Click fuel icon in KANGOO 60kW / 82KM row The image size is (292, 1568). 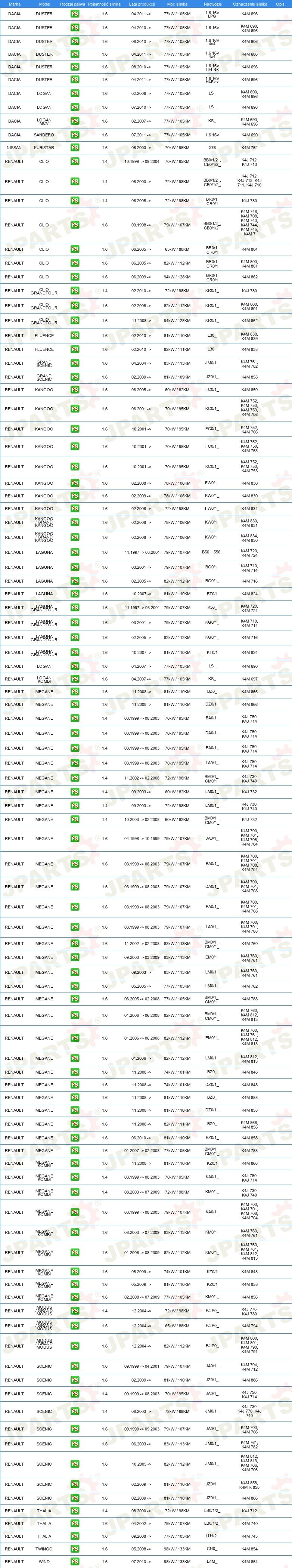pos(75,389)
